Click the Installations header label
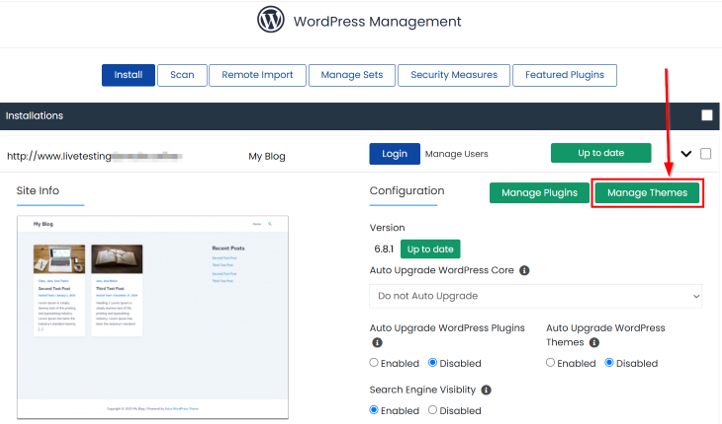The width and height of the screenshot is (722, 424). click(35, 116)
